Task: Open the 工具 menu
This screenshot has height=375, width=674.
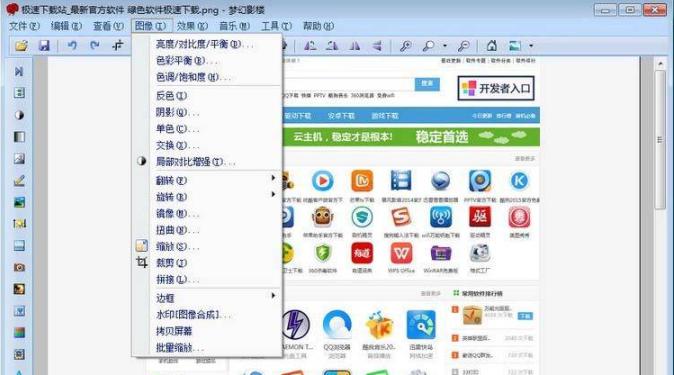Action: [x=276, y=26]
